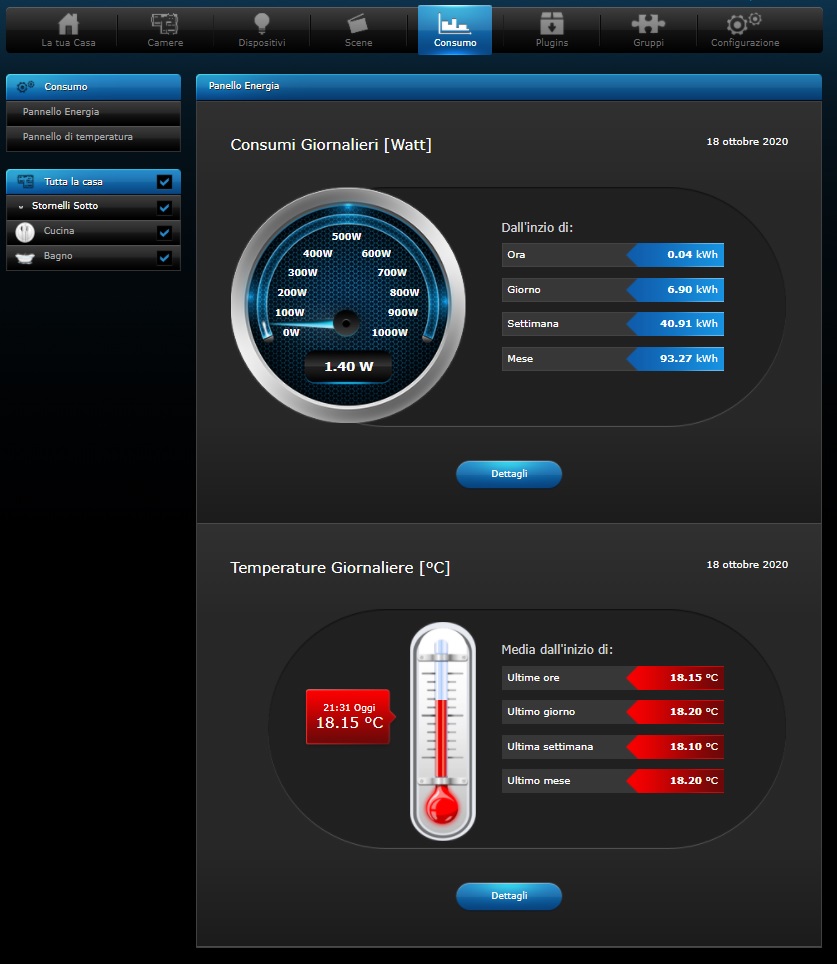Click the Ultime ore 18.15 °C value
The image size is (837, 964).
pos(675,678)
